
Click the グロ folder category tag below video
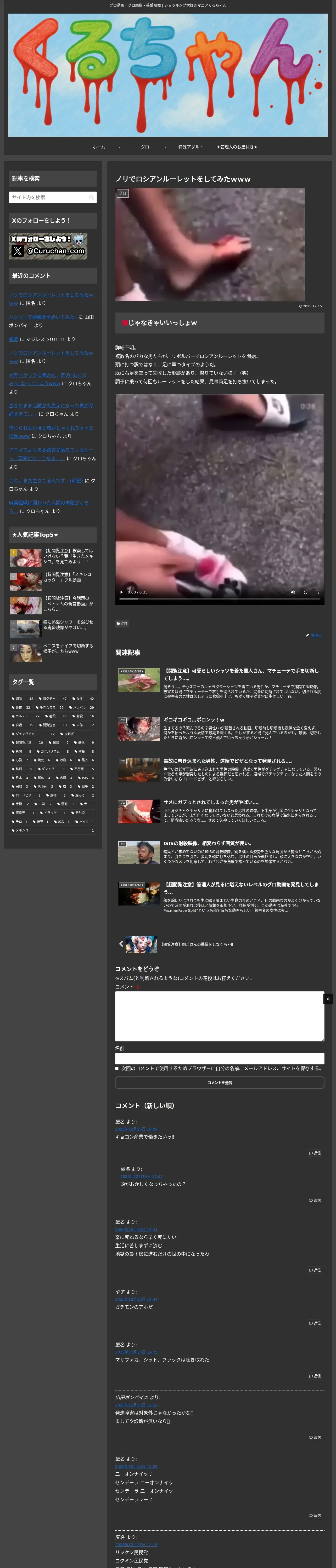tap(122, 623)
